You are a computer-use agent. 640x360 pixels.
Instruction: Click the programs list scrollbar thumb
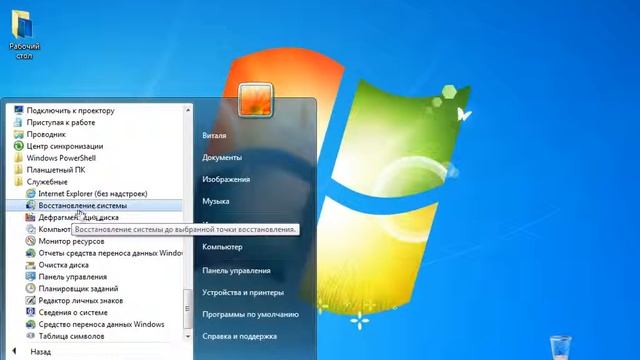188,309
